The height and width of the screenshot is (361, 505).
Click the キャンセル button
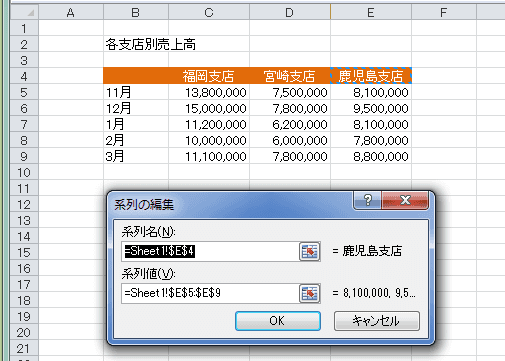pos(377,321)
